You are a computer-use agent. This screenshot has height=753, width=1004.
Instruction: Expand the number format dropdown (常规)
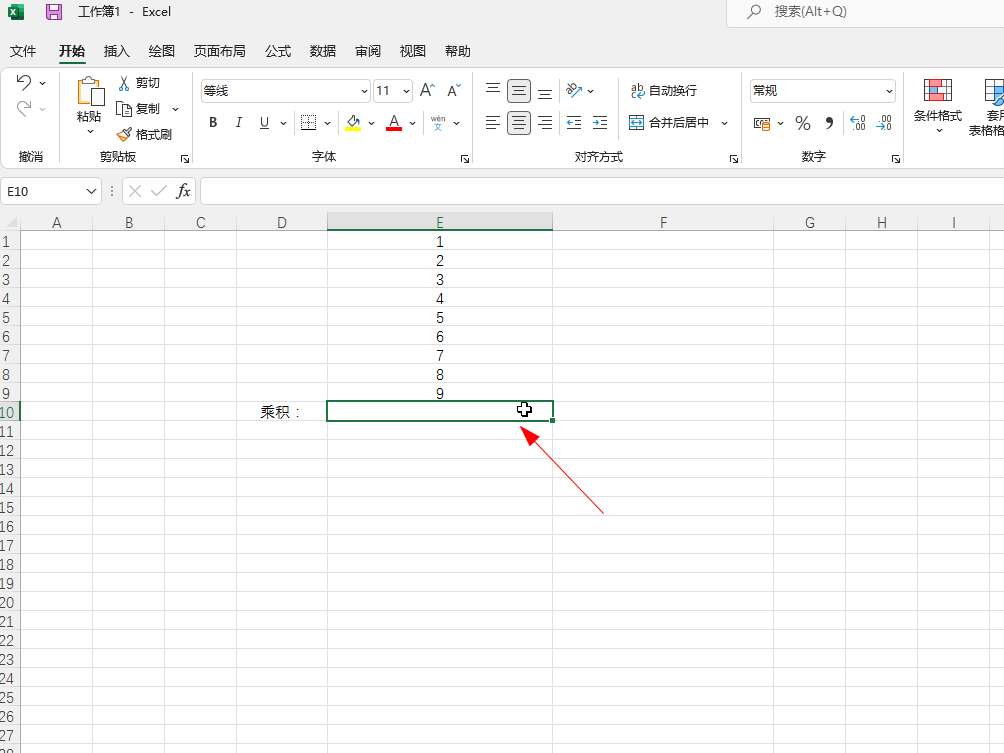click(x=888, y=91)
